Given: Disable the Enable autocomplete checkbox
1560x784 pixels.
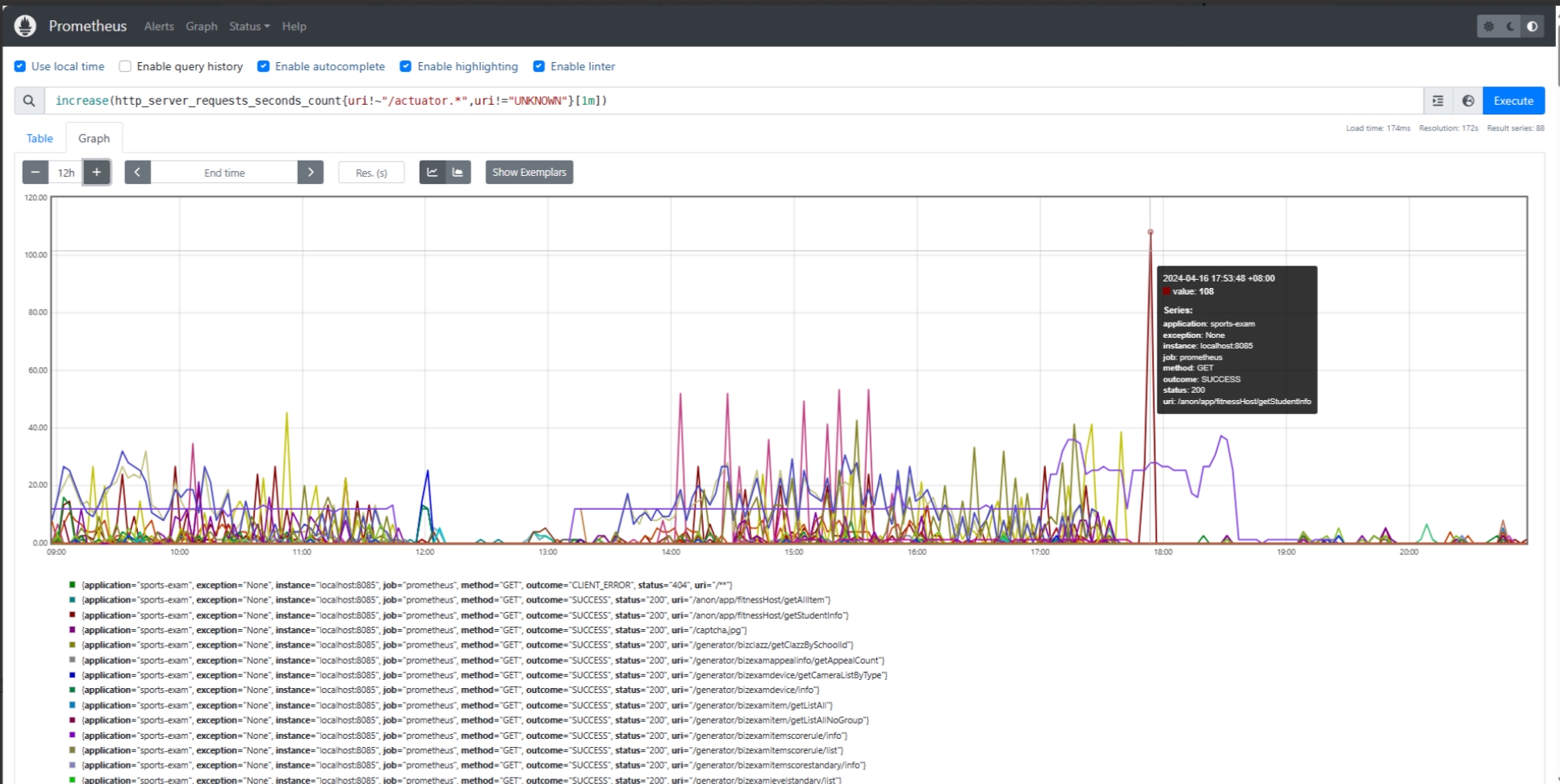Looking at the screenshot, I should [263, 66].
